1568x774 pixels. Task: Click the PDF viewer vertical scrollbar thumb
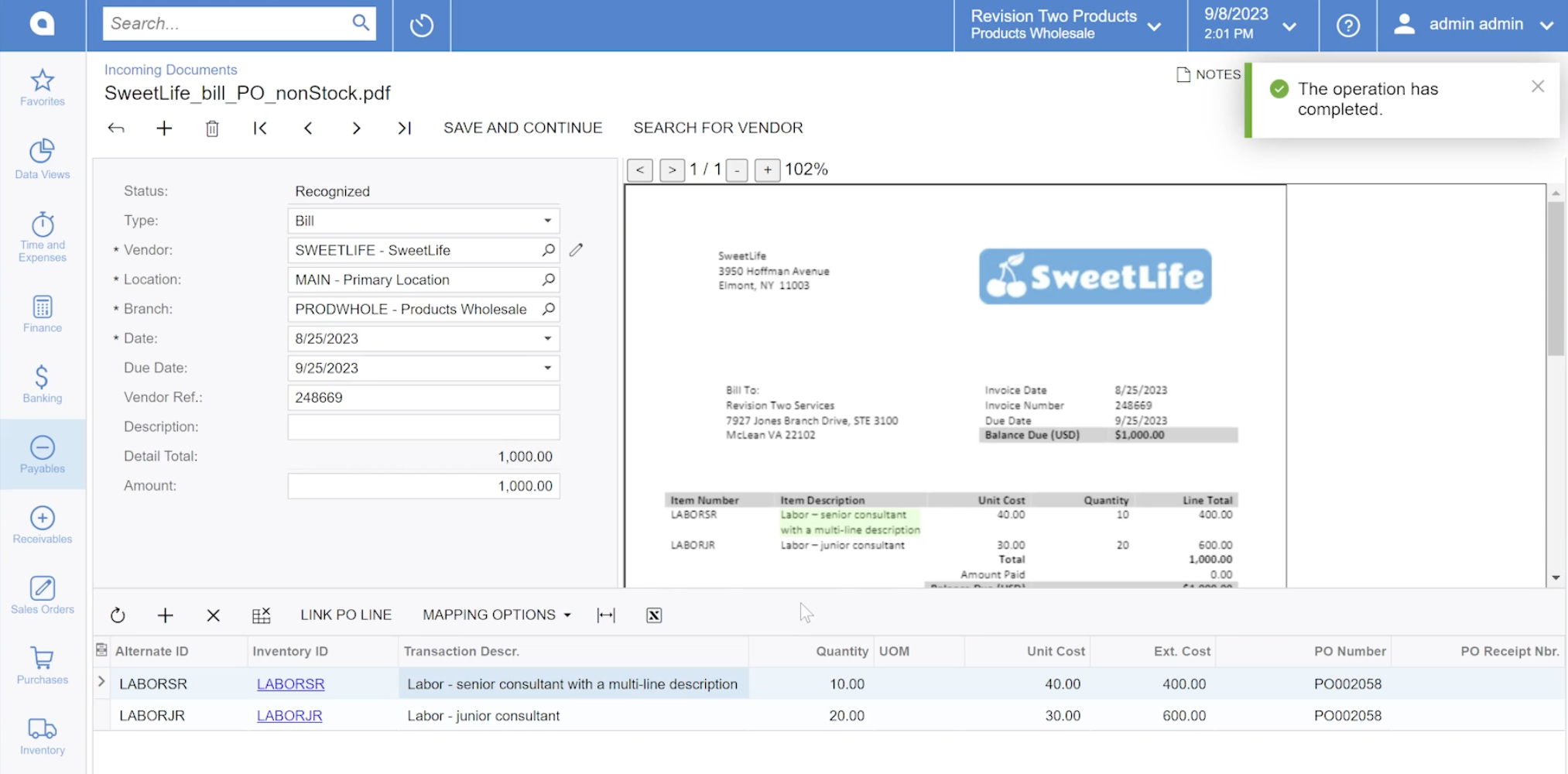pos(1556,279)
